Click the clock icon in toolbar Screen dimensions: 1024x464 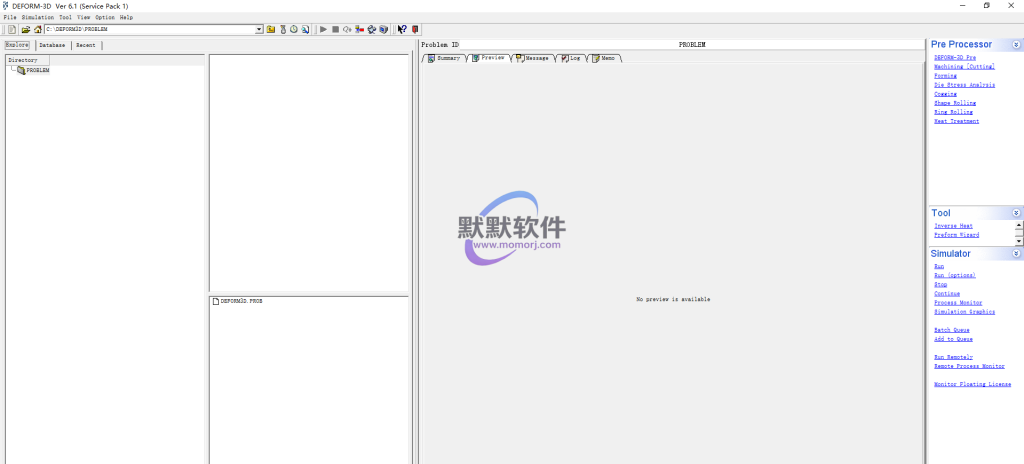tap(294, 30)
